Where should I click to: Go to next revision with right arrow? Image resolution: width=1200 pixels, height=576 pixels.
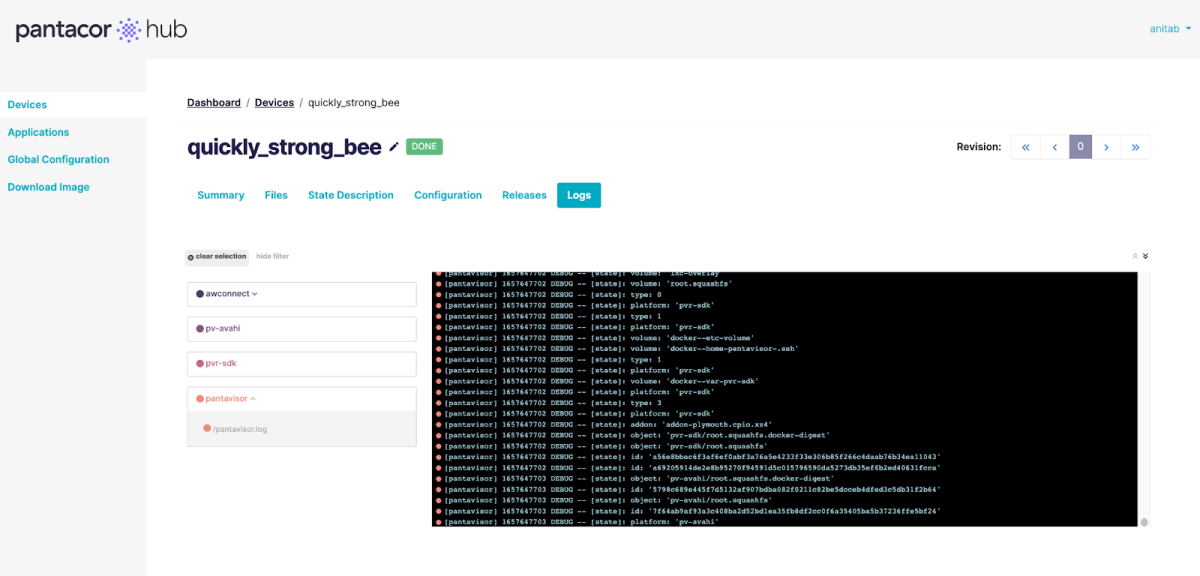pos(1107,146)
